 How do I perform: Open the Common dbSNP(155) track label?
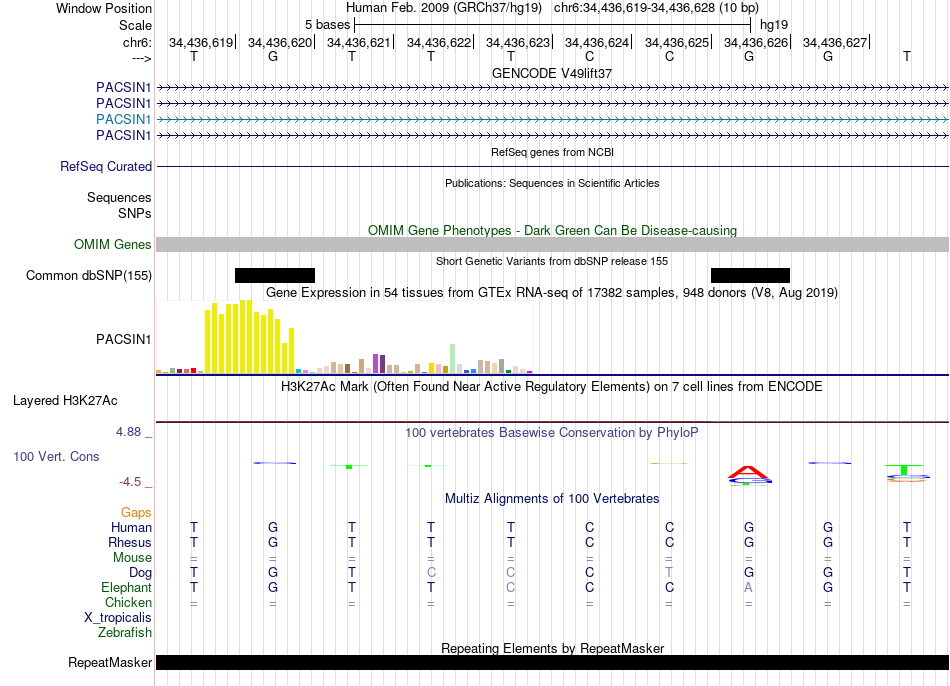(89, 275)
